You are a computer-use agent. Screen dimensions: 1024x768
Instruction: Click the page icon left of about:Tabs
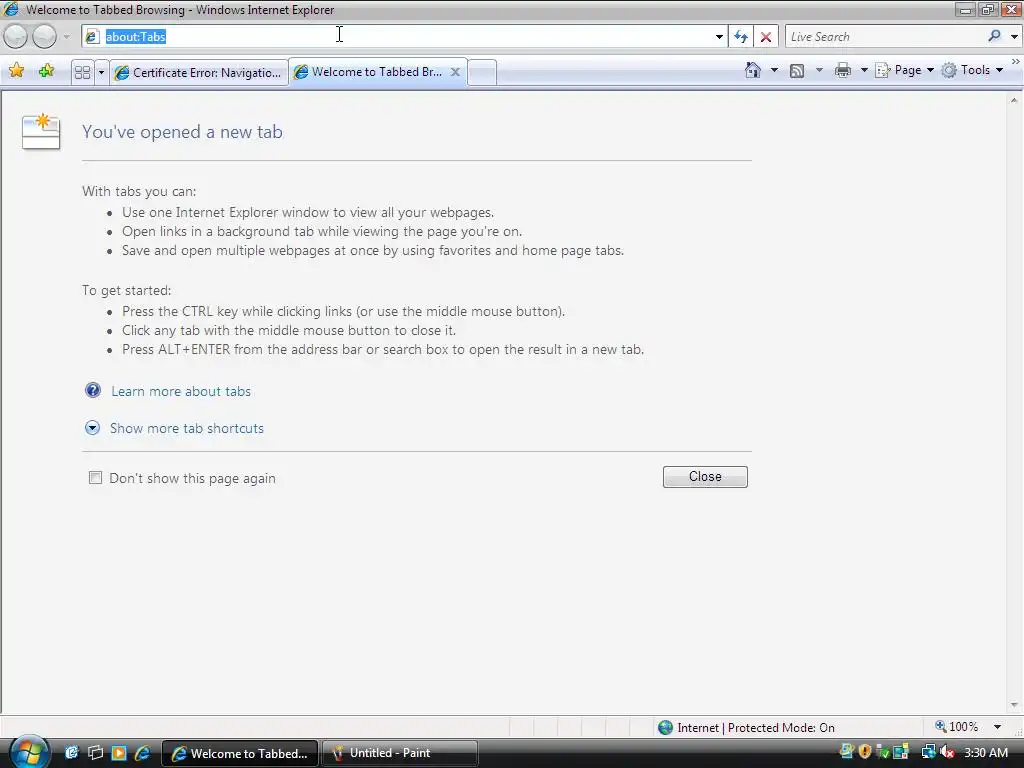coord(93,37)
